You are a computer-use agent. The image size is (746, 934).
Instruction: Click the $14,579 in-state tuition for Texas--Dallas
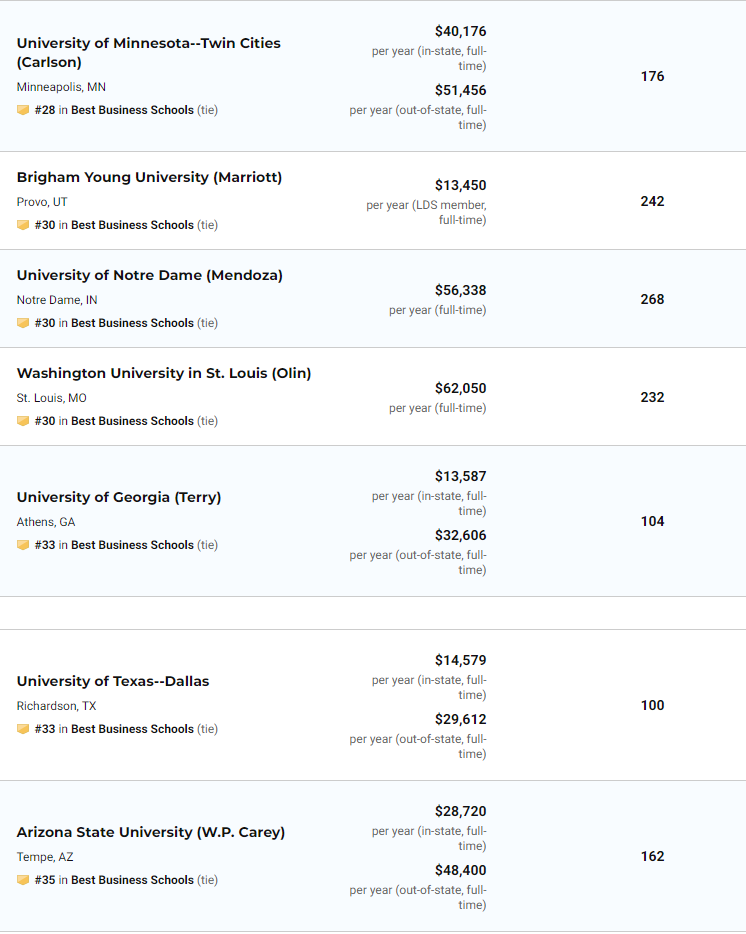(x=460, y=660)
